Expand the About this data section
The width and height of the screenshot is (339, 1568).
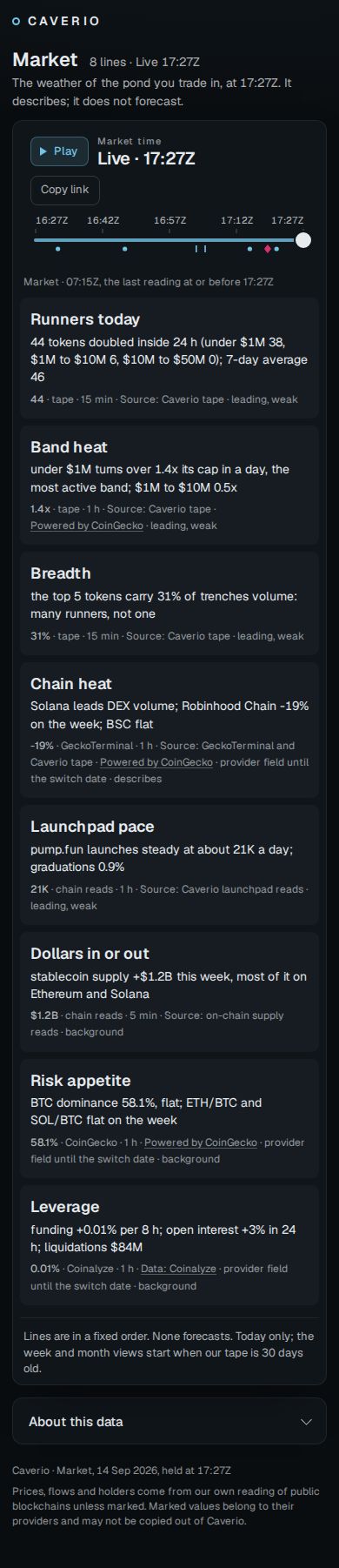169,1422
